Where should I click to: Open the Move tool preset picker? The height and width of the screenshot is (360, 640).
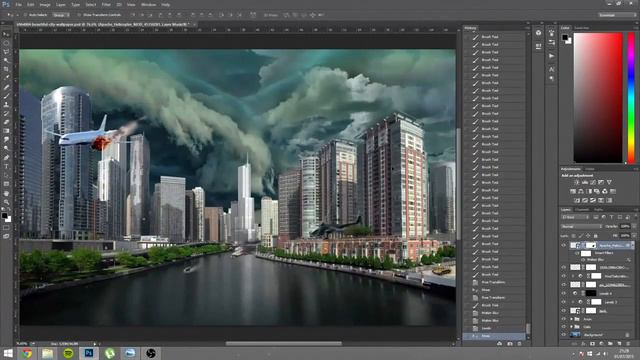point(11,15)
